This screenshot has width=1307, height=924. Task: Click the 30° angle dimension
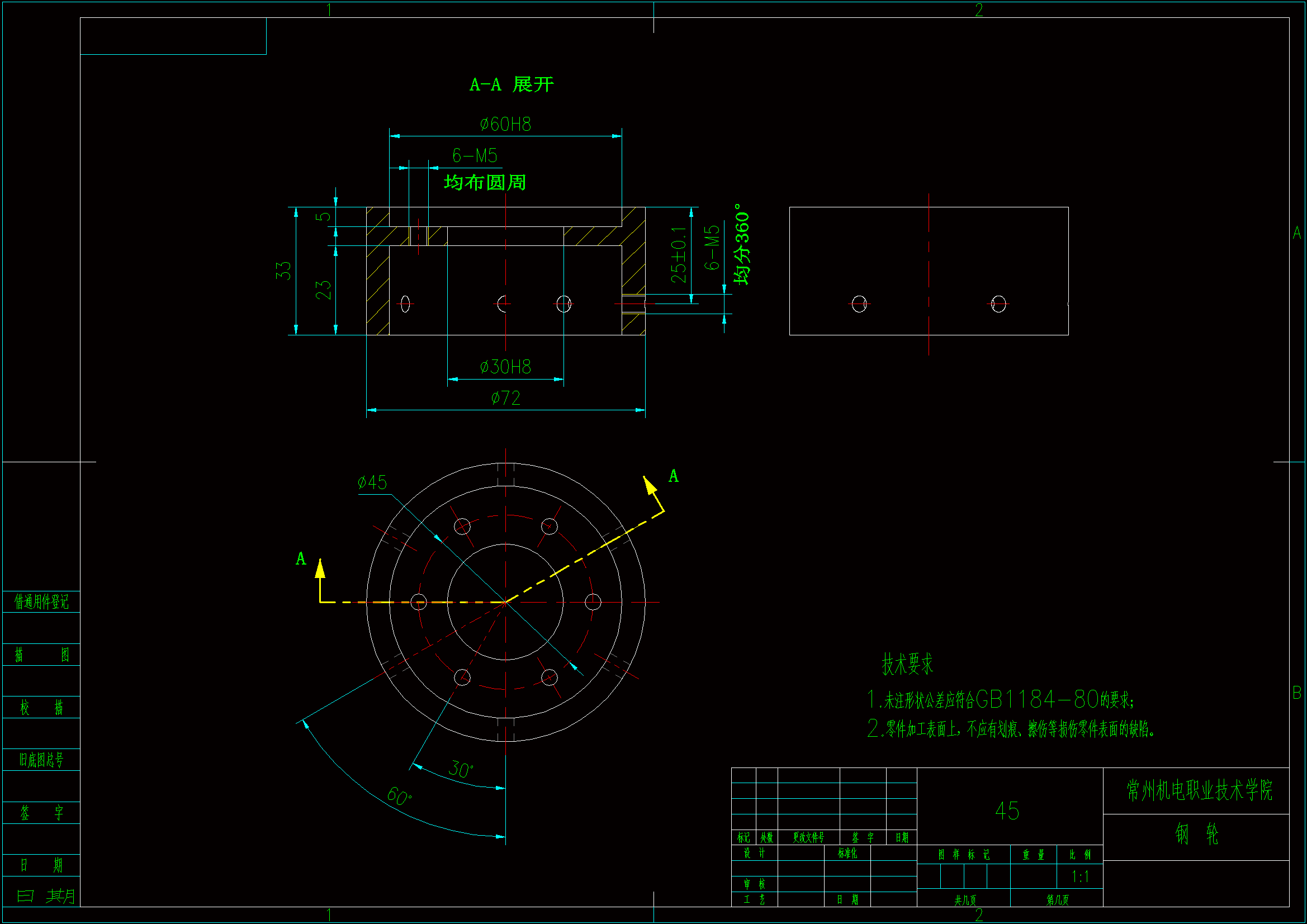pos(460,769)
